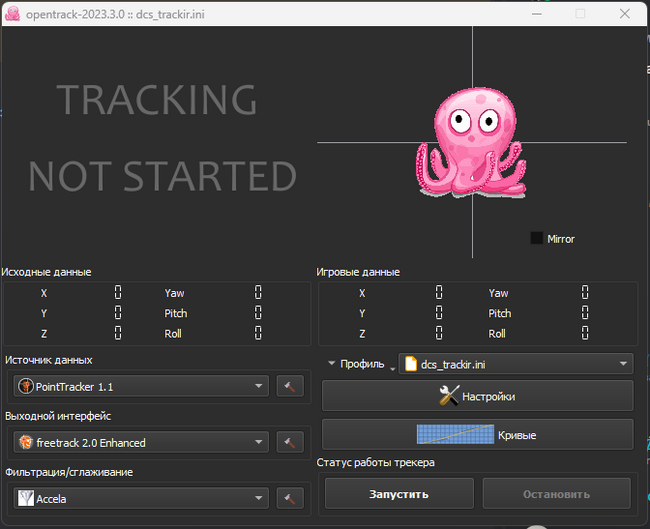Configure Accela filter using its hammer icon
The width and height of the screenshot is (650, 529).
(x=289, y=498)
